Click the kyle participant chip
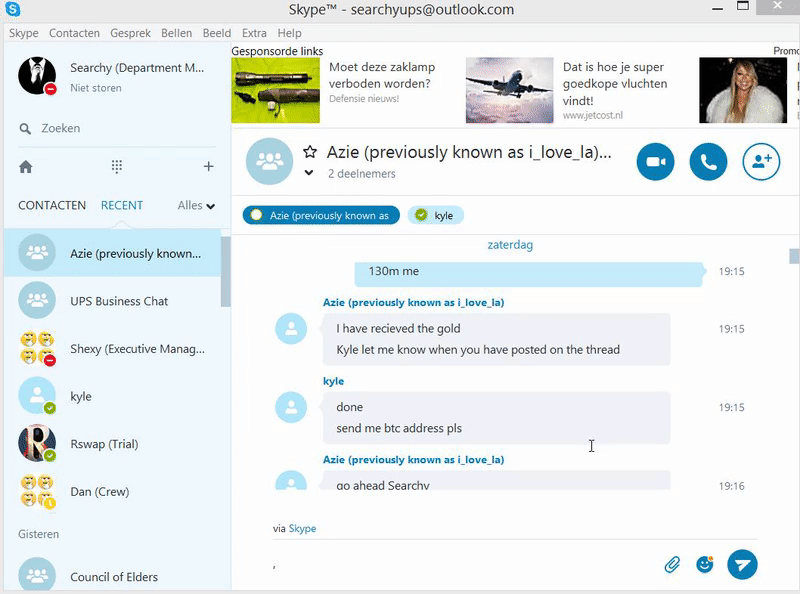Viewport: 800px width, 594px height. click(436, 215)
